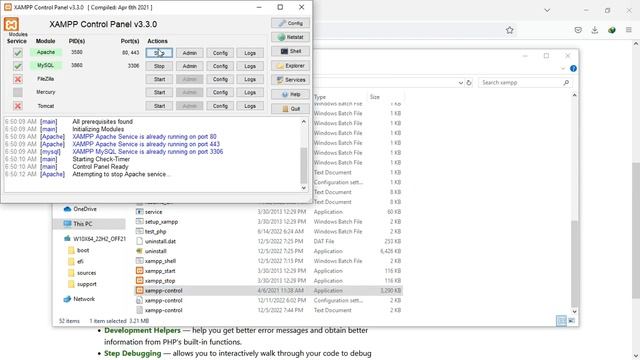Open FileZilla Logs menu
This screenshot has height=360, width=640.
[250, 79]
